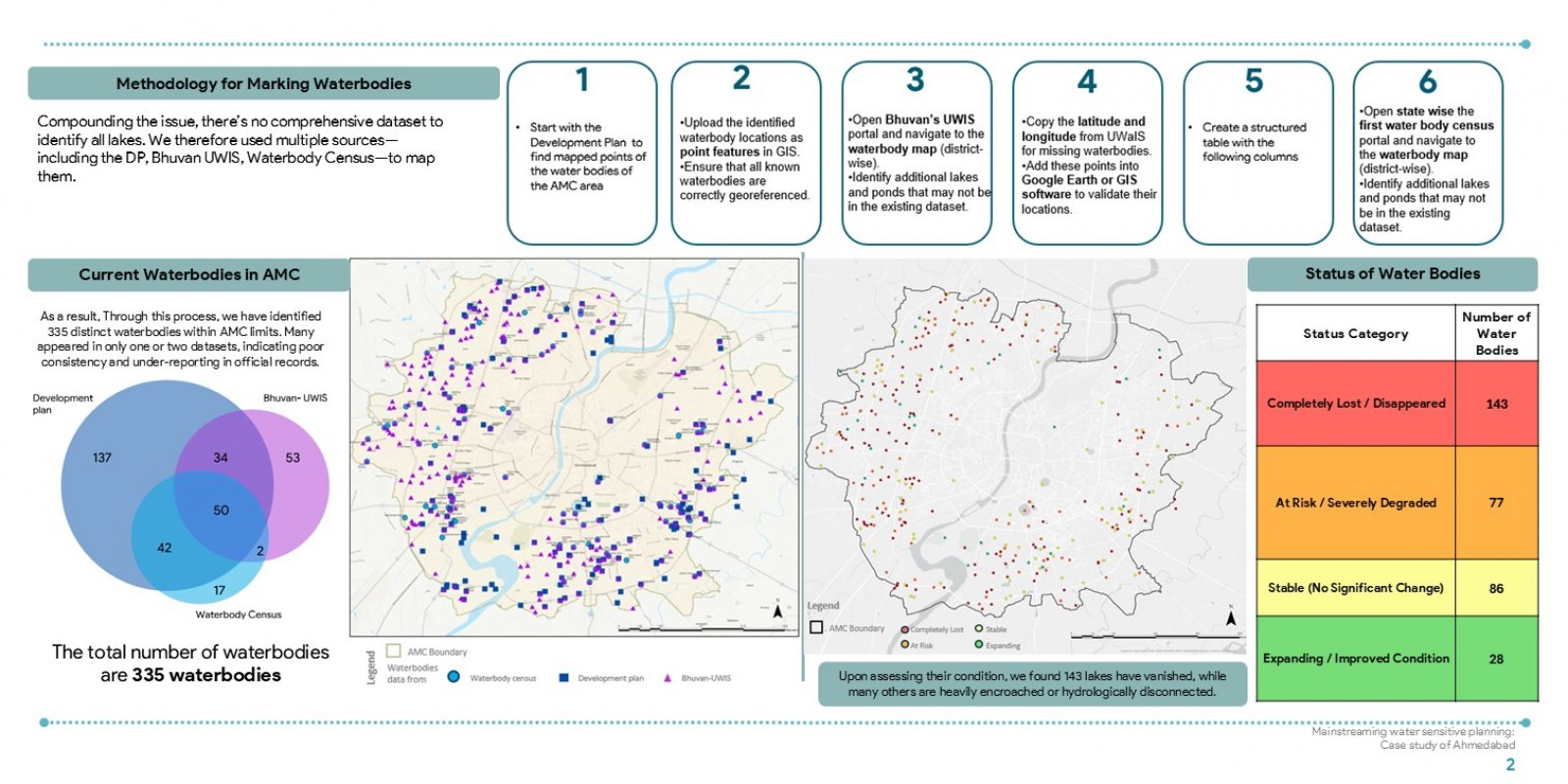The height and width of the screenshot is (784, 1568).
Task: Click the 'Status Category' table header
Action: pyautogui.click(x=1355, y=333)
